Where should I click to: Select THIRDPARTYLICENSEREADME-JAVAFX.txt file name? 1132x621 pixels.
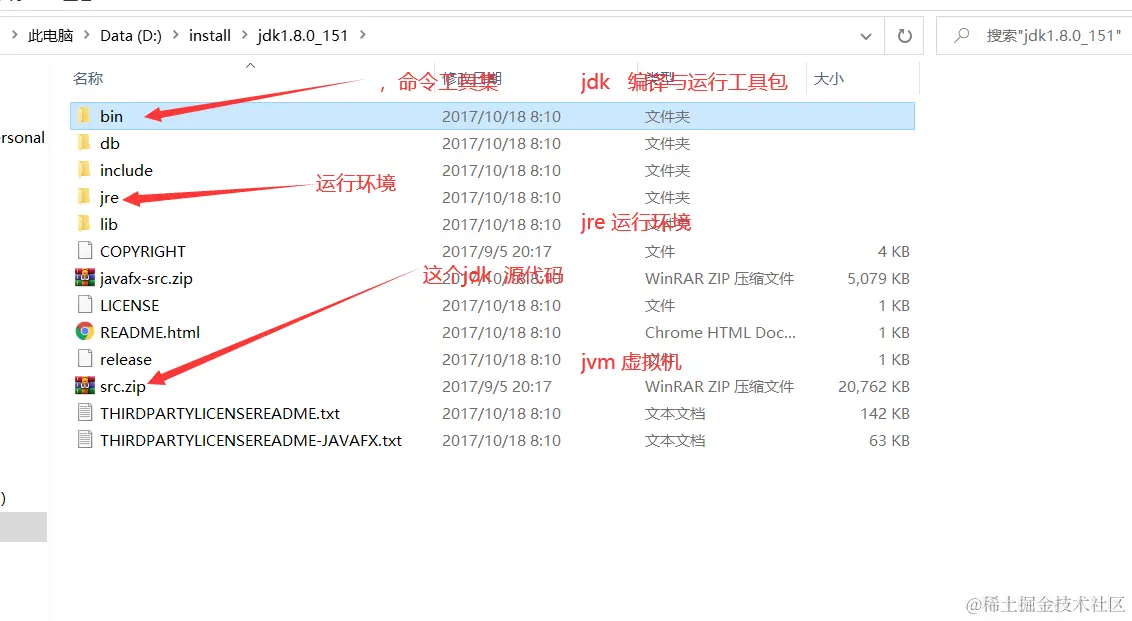pos(251,440)
